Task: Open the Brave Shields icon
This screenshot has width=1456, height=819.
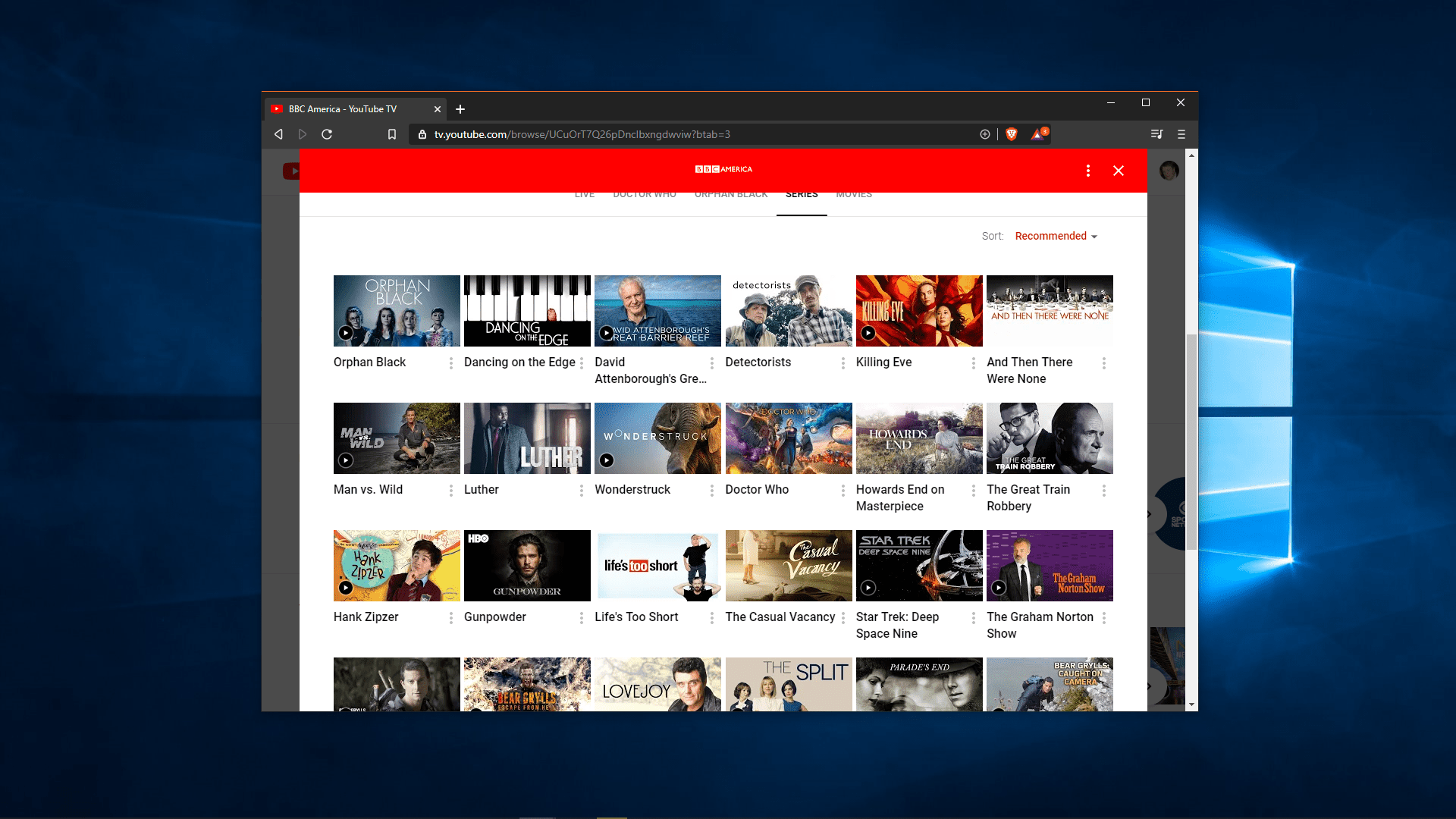Action: click(x=1012, y=134)
